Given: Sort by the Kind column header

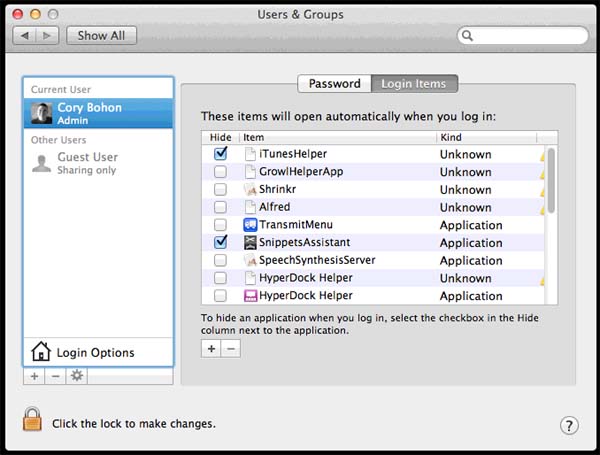Looking at the screenshot, I should click(486, 137).
